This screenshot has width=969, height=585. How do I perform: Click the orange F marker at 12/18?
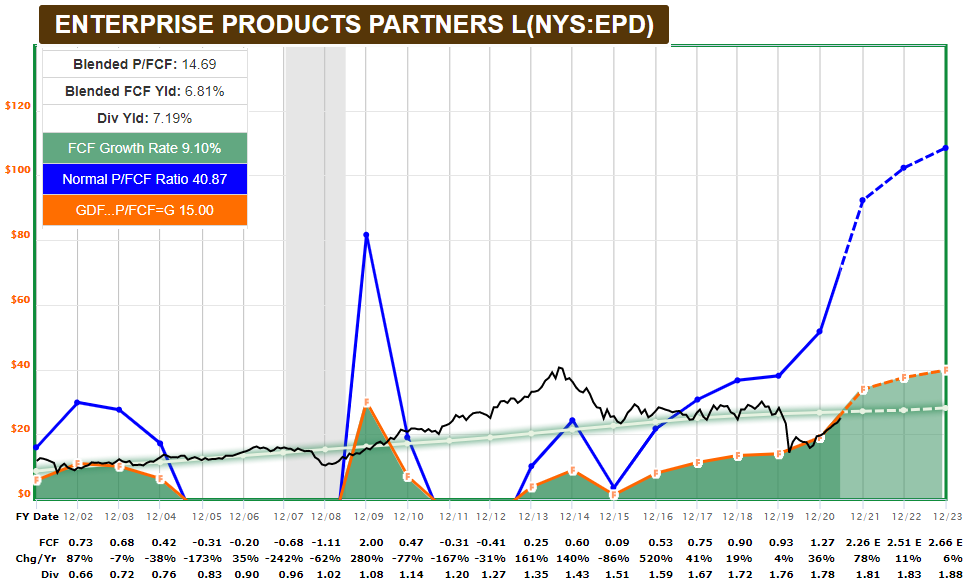coord(737,456)
